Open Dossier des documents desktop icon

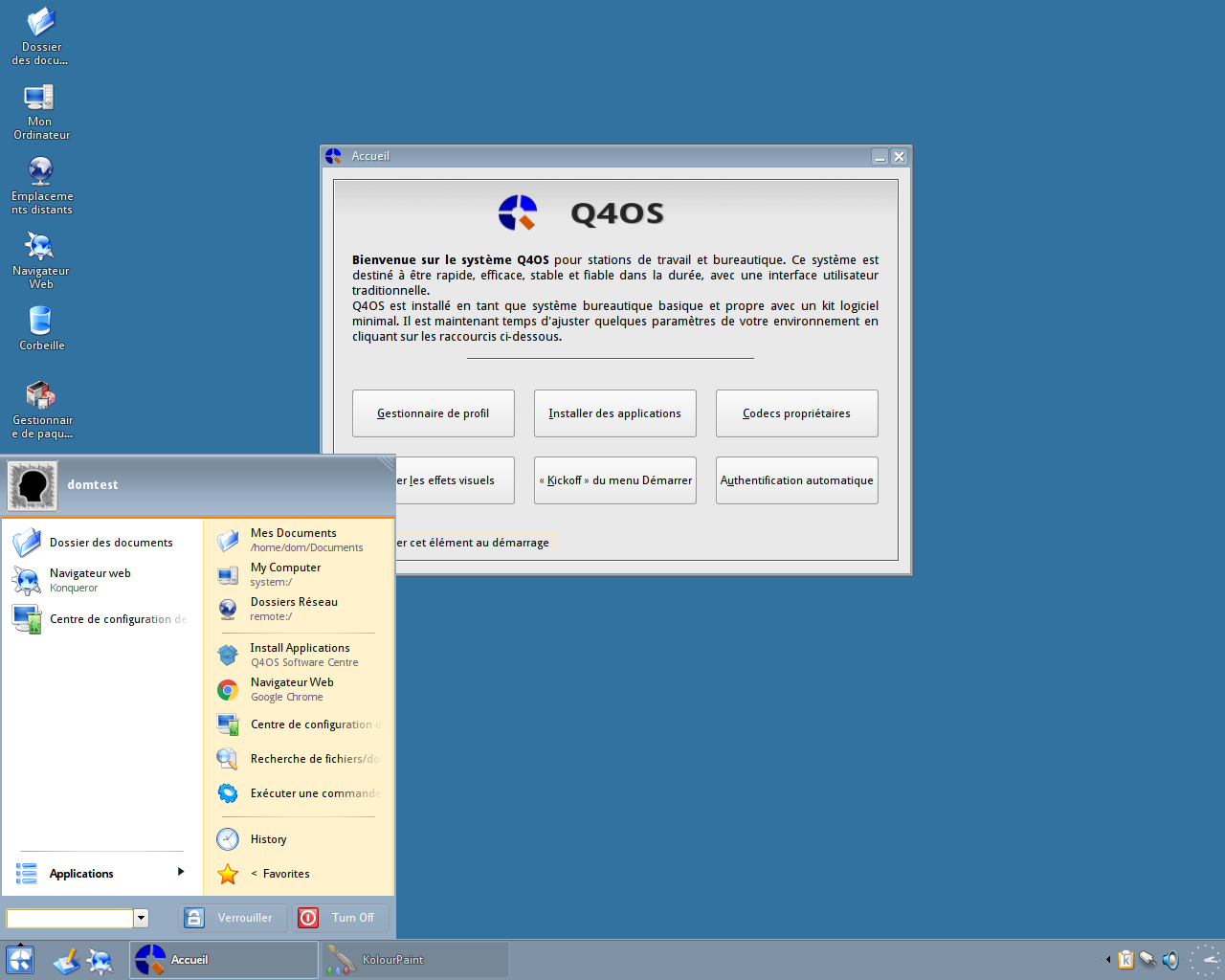pyautogui.click(x=40, y=36)
